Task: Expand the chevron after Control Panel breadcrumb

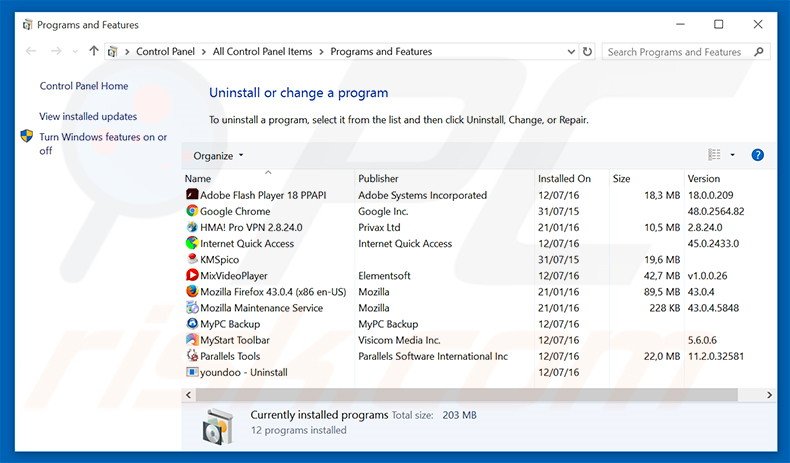Action: click(x=204, y=51)
